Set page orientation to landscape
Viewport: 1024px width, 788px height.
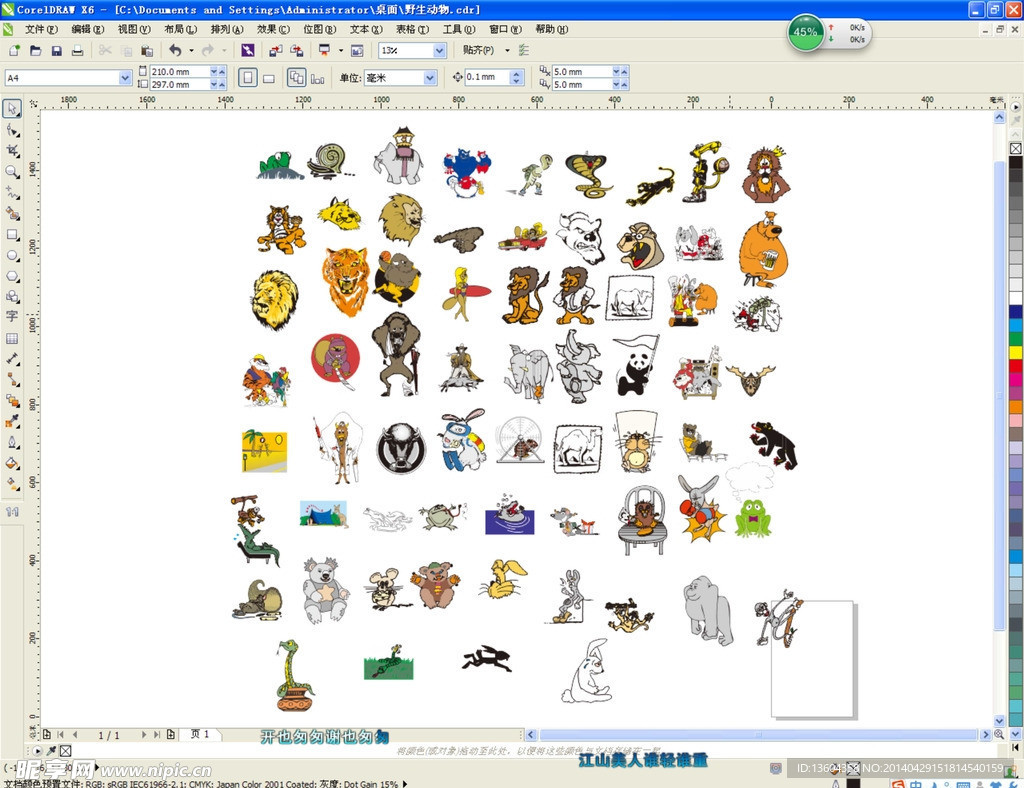pos(268,78)
